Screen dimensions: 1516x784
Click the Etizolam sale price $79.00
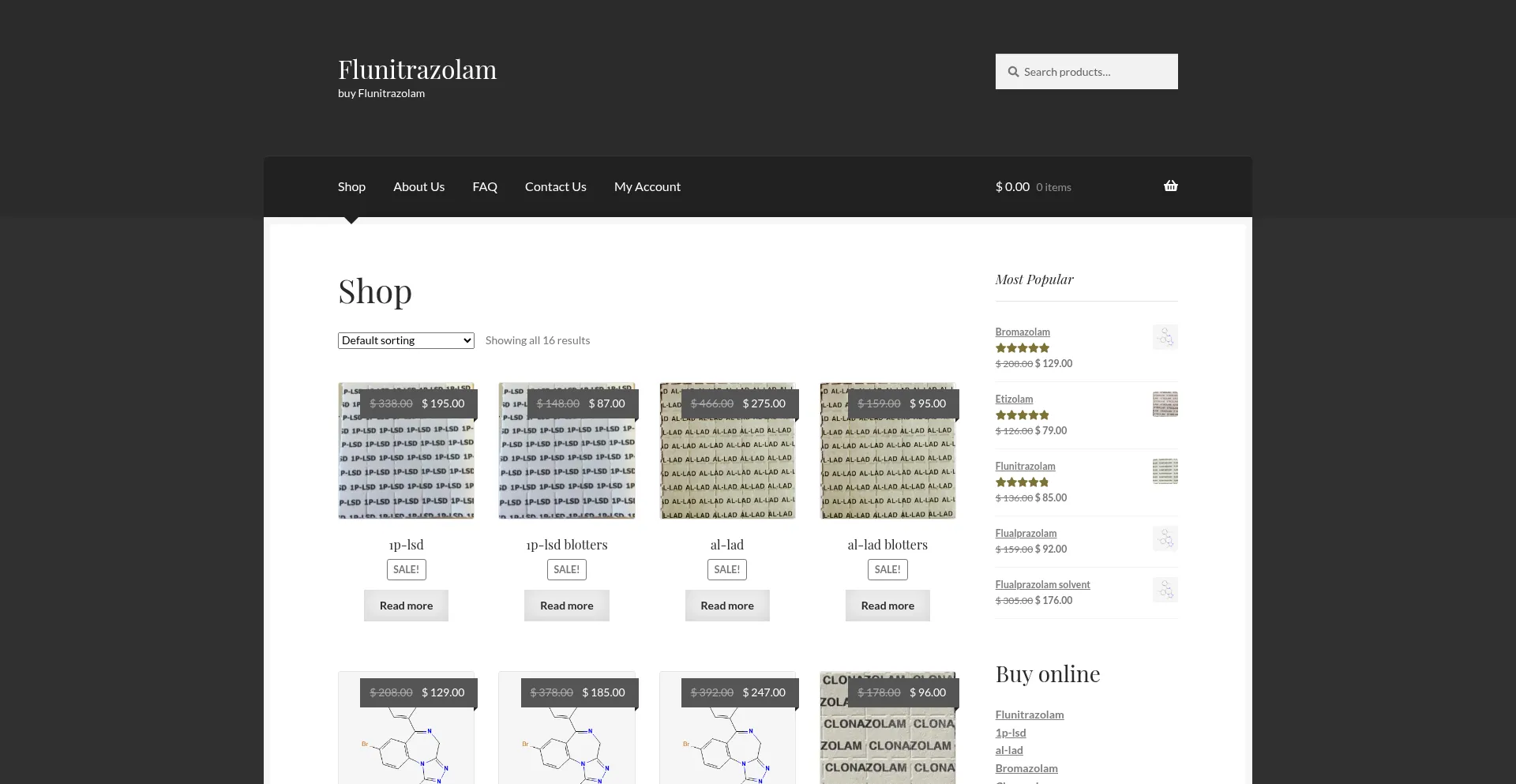[1051, 431]
